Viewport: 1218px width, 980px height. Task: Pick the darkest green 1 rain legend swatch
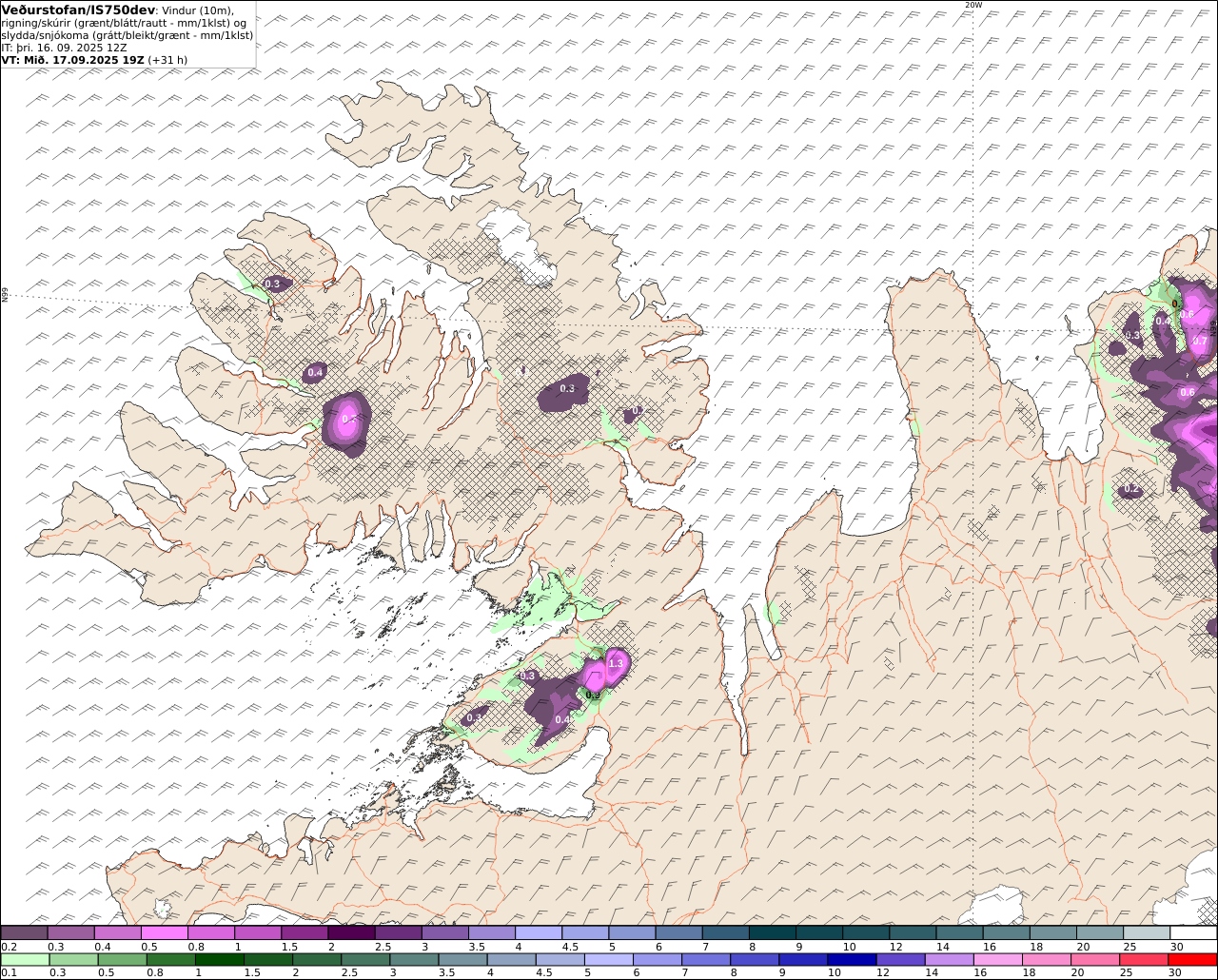click(221, 959)
